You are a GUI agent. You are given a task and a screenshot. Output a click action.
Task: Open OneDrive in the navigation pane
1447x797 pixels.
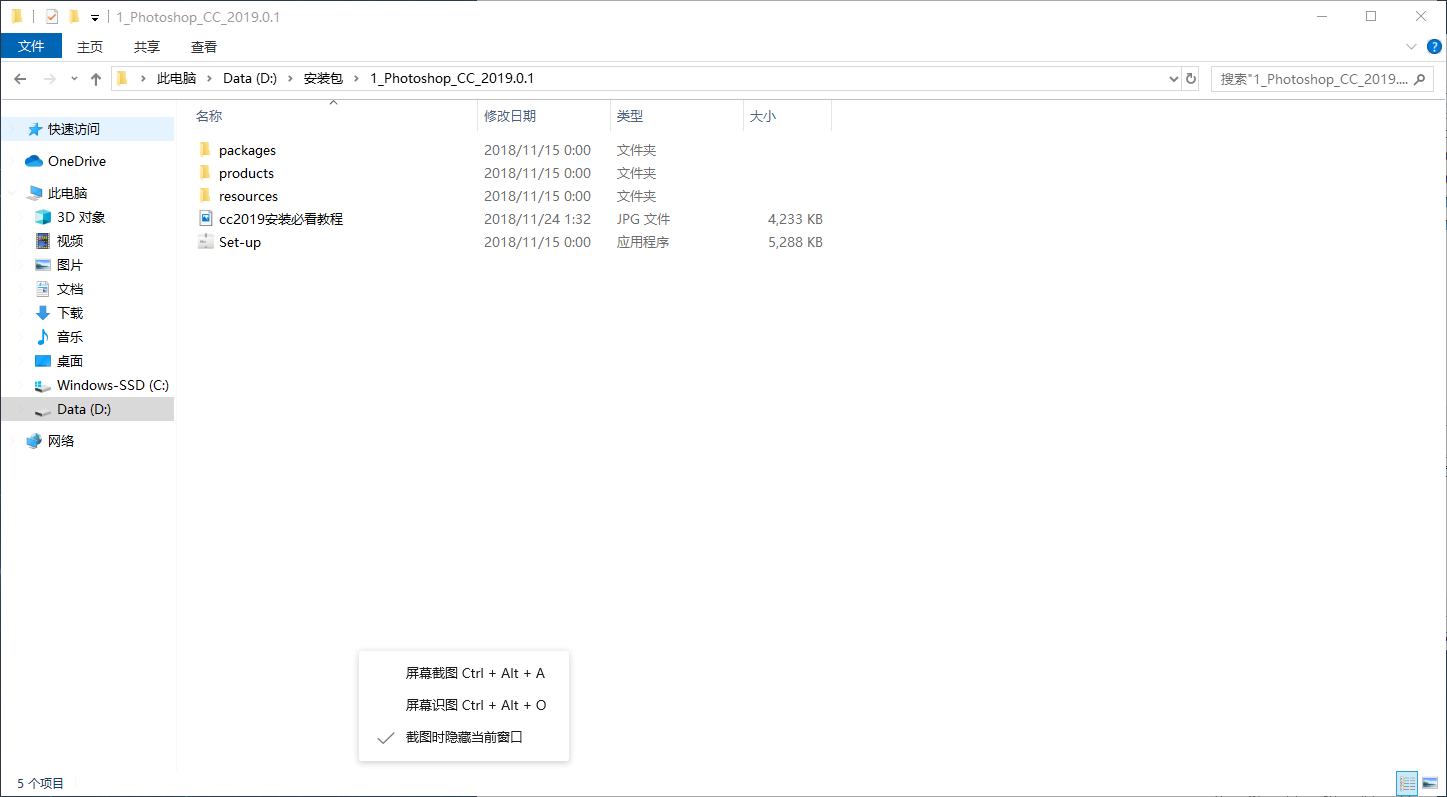(76, 161)
